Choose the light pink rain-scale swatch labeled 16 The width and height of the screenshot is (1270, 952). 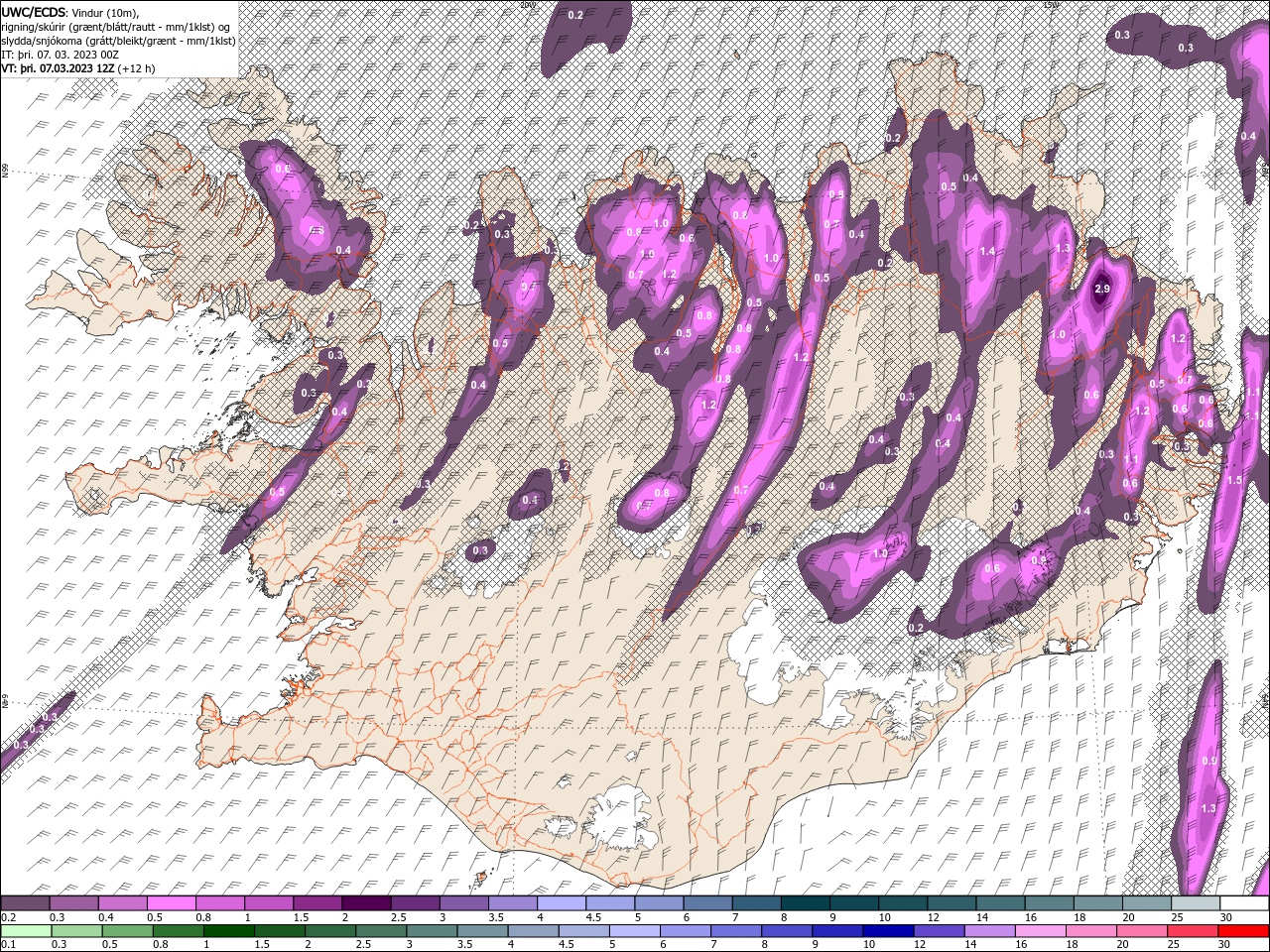pos(1042,931)
